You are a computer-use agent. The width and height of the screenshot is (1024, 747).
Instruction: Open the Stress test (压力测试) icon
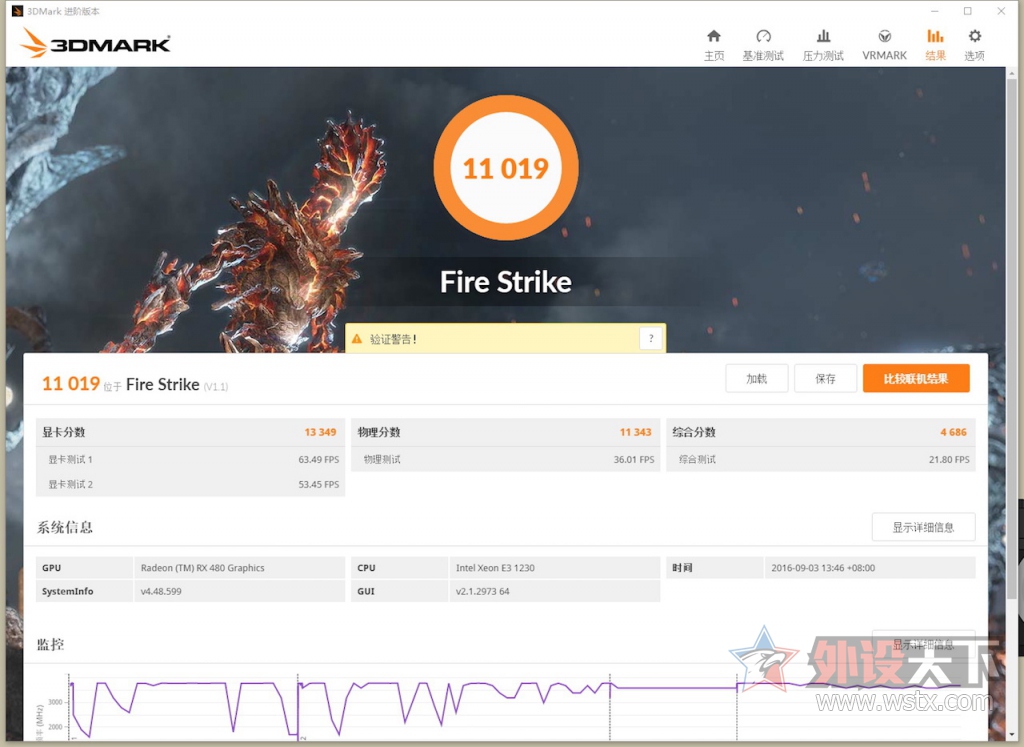(x=824, y=36)
